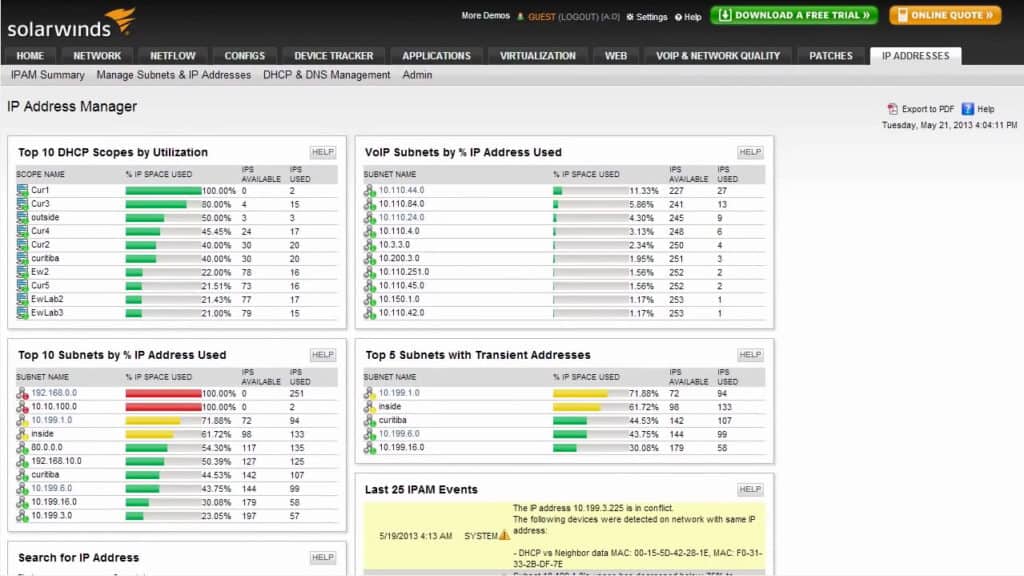Open DHCP & DNS Management
The height and width of the screenshot is (576, 1024).
pyautogui.click(x=327, y=75)
